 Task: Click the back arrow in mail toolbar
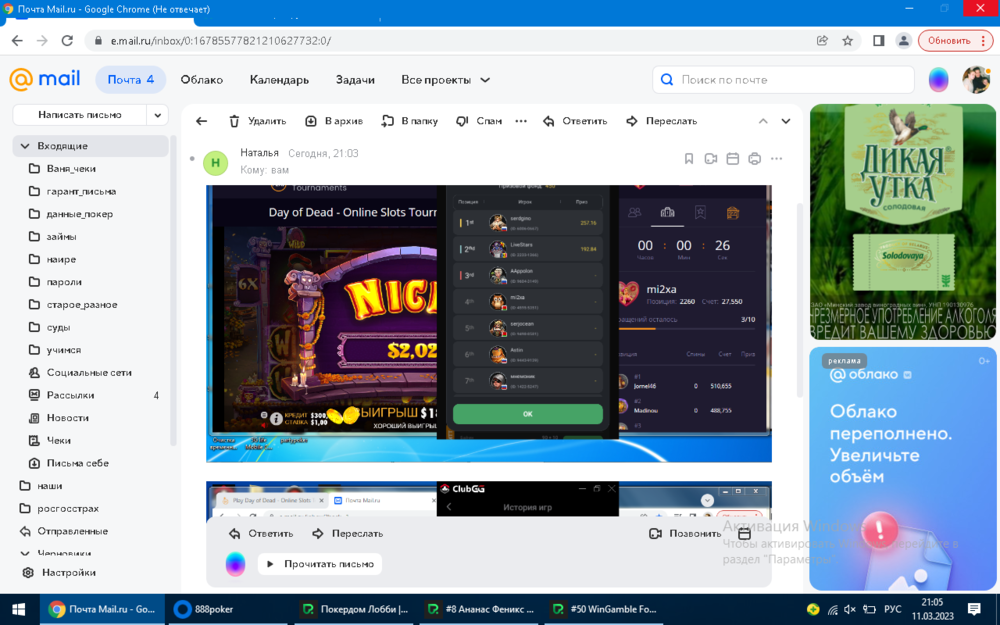[201, 121]
